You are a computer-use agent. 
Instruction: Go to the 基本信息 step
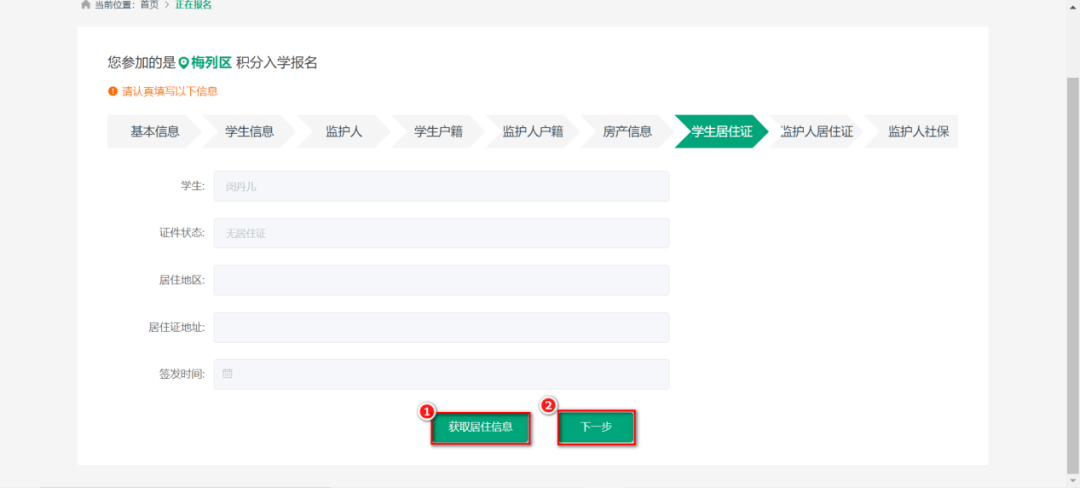155,131
